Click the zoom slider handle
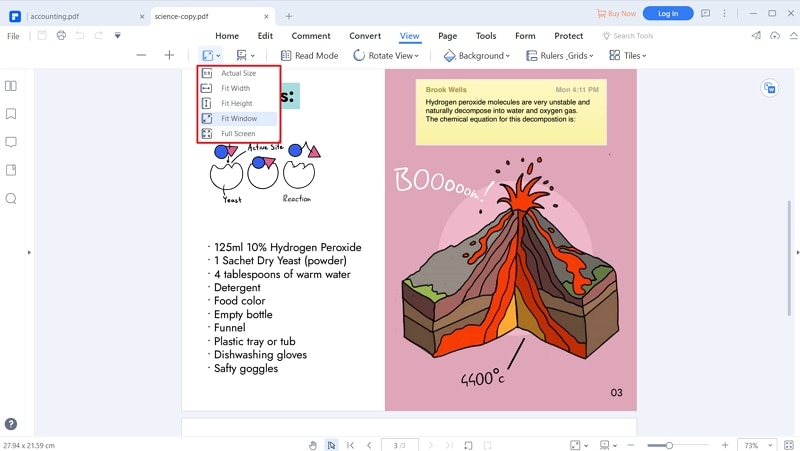The height and width of the screenshot is (451, 800). pyautogui.click(x=669, y=445)
